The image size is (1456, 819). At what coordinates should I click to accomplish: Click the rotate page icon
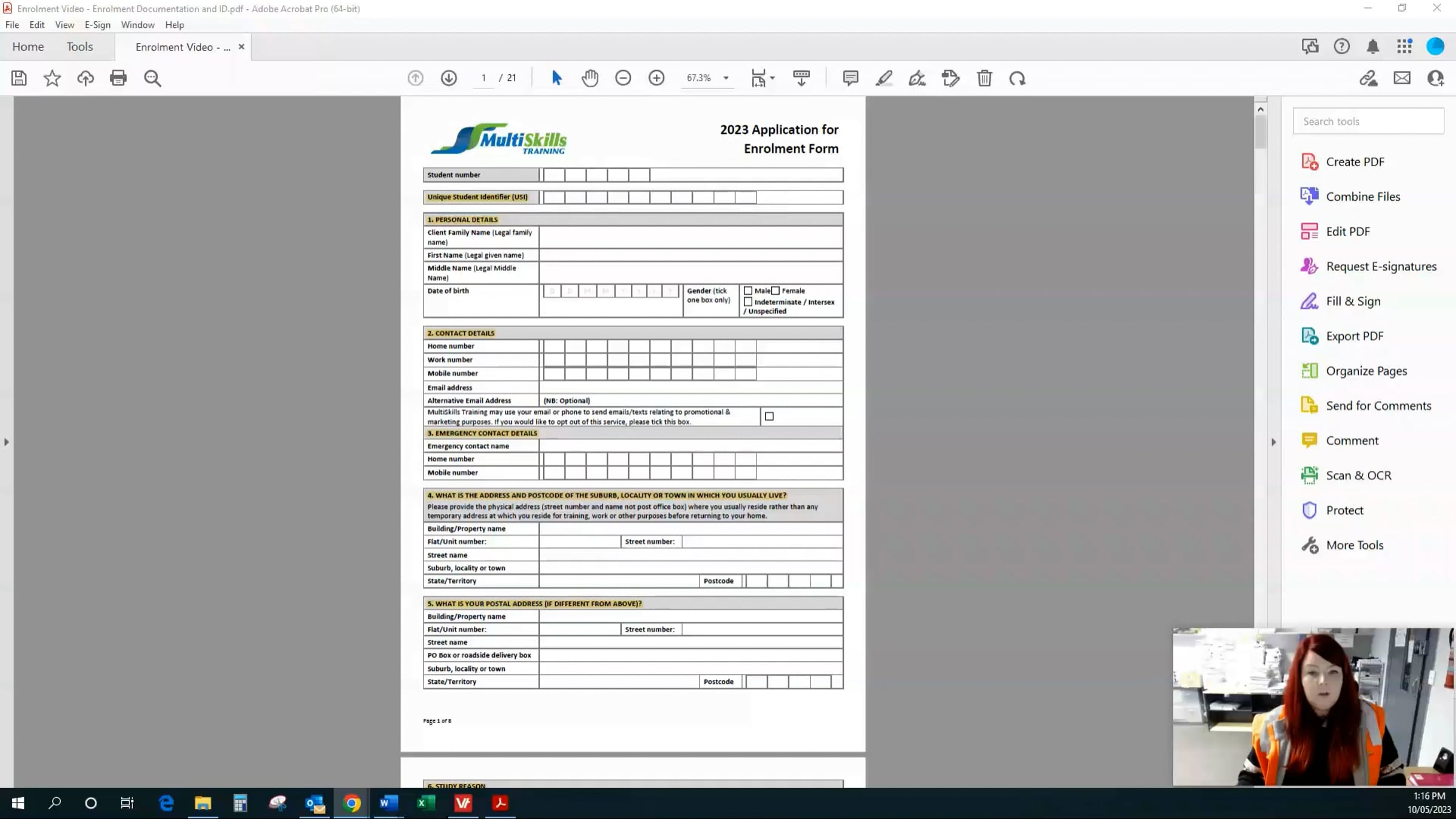click(1017, 78)
